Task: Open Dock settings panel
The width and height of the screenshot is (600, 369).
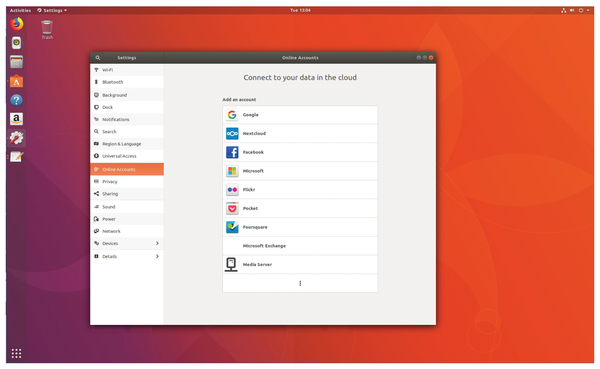Action: (127, 107)
